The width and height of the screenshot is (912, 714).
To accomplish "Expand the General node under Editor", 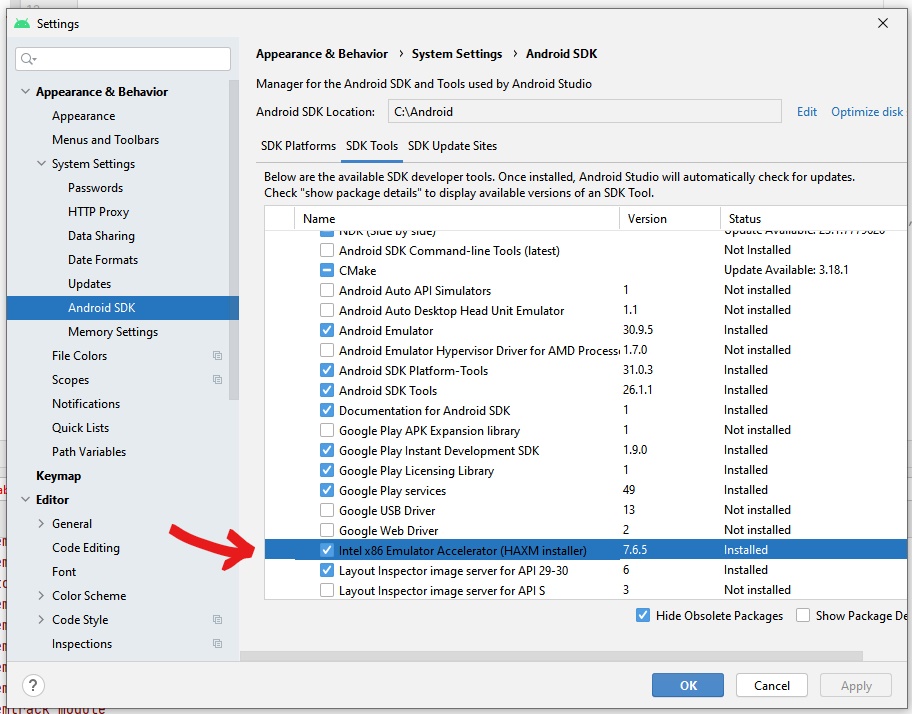I will [41, 523].
